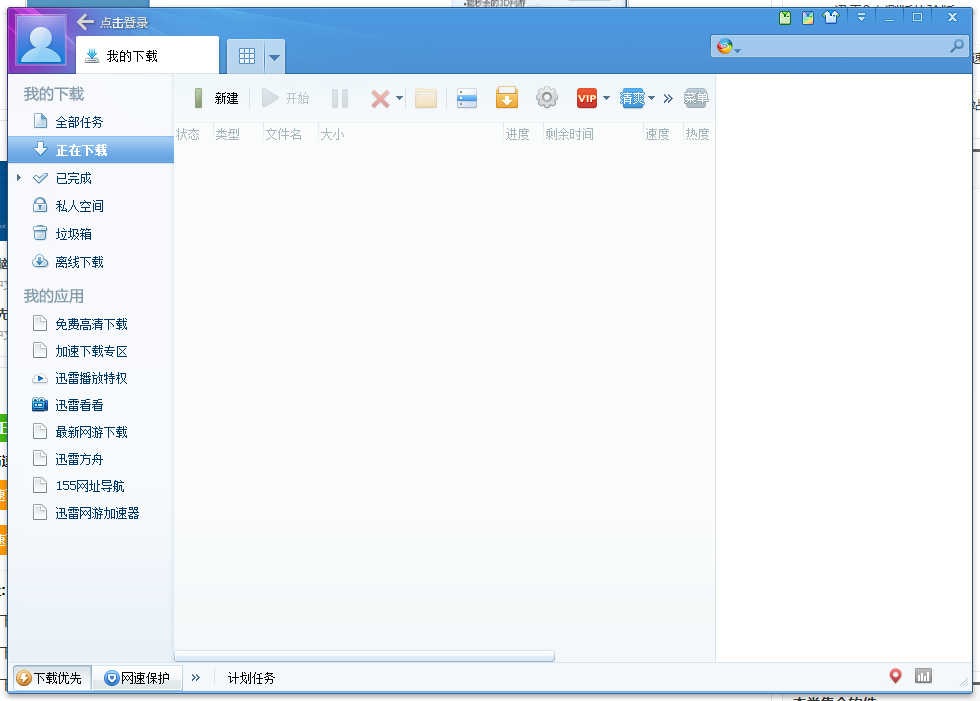Open 离线下载 offline download

pos(79,262)
